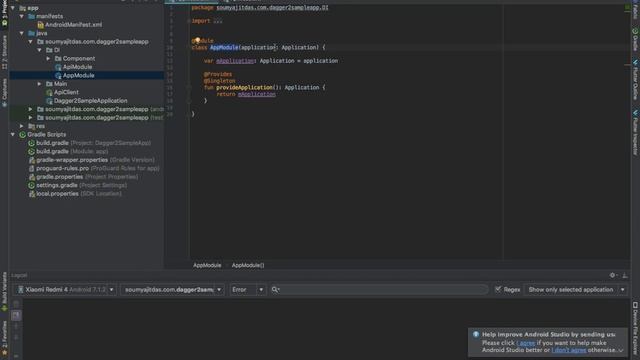Open Gradle tool window on right edge
This screenshot has width=640, height=360.
point(635,40)
